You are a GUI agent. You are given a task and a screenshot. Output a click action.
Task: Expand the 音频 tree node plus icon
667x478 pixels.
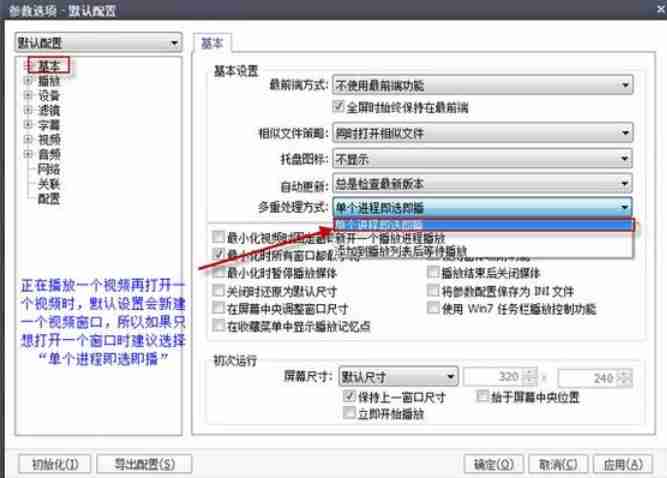tap(28, 154)
